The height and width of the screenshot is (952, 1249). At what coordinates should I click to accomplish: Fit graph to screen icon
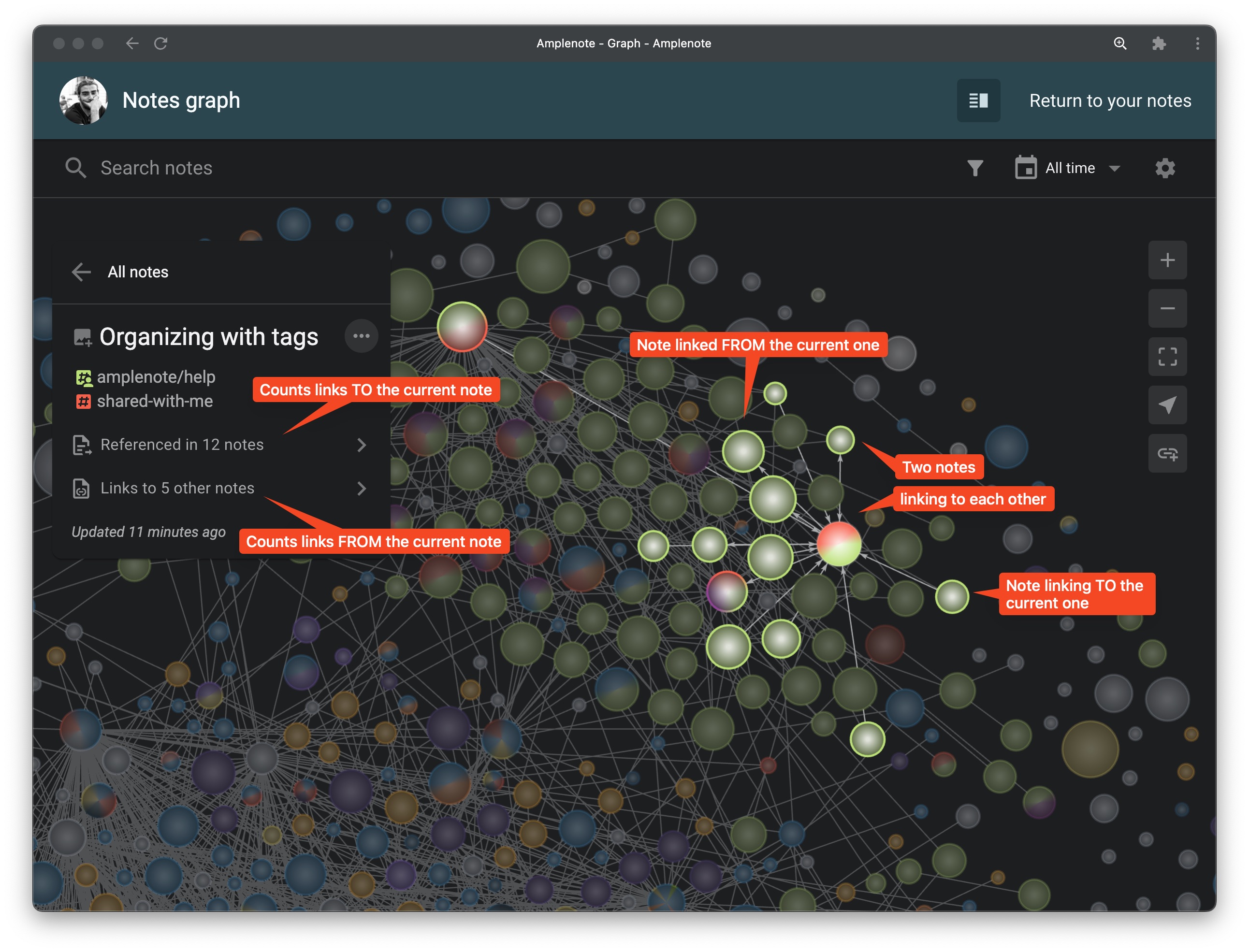pos(1167,357)
